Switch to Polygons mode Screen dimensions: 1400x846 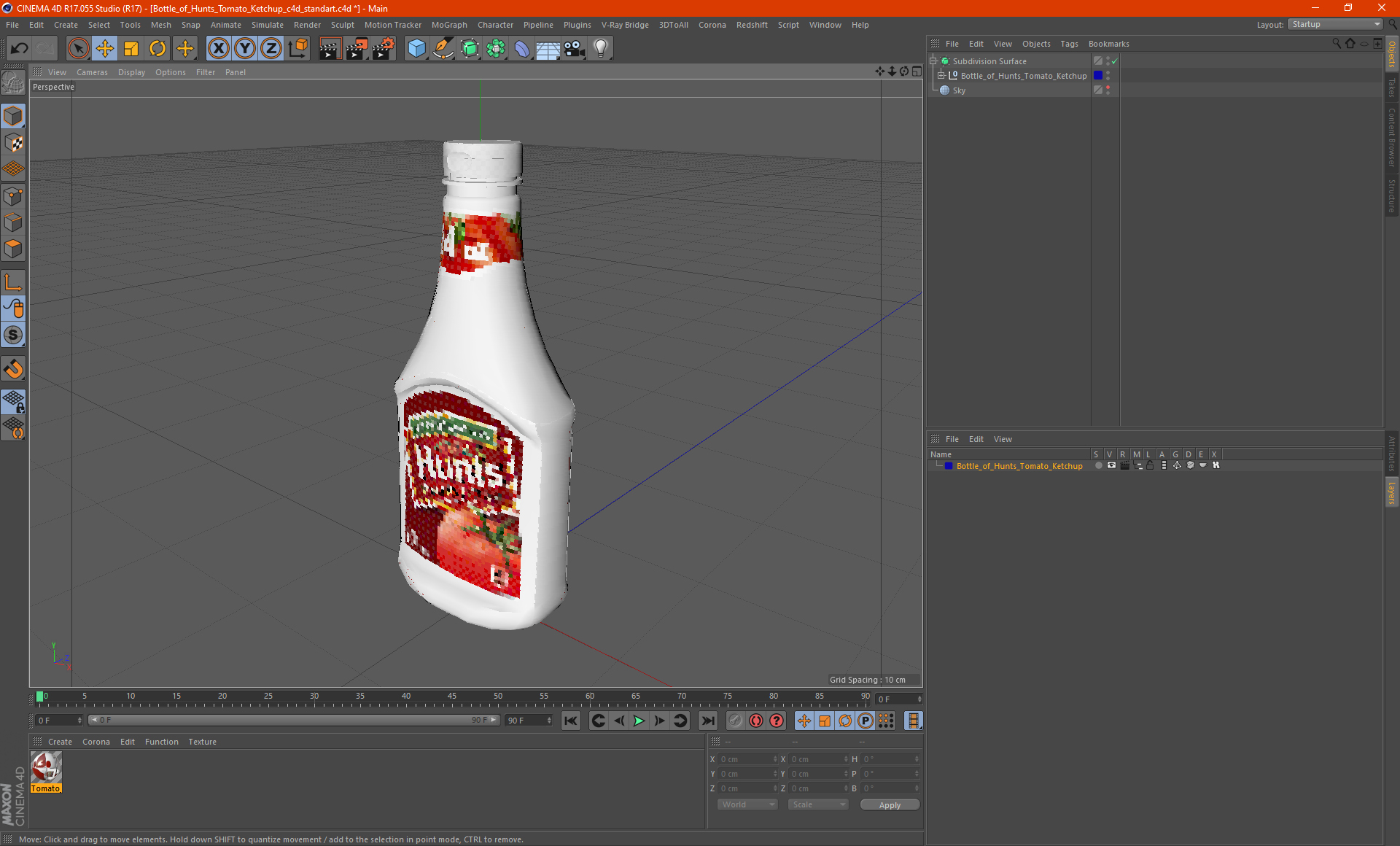click(13, 249)
